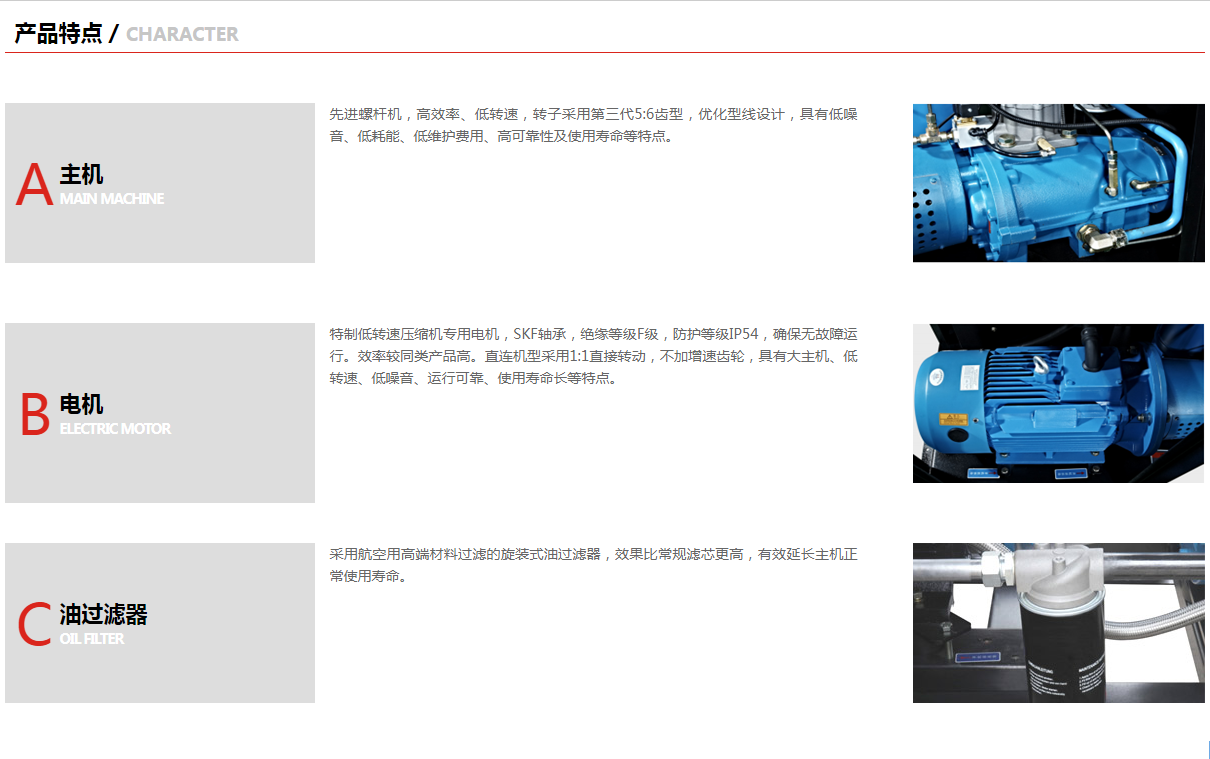1210x759 pixels.
Task: Click the 产品特点 heading
Action: click(58, 34)
